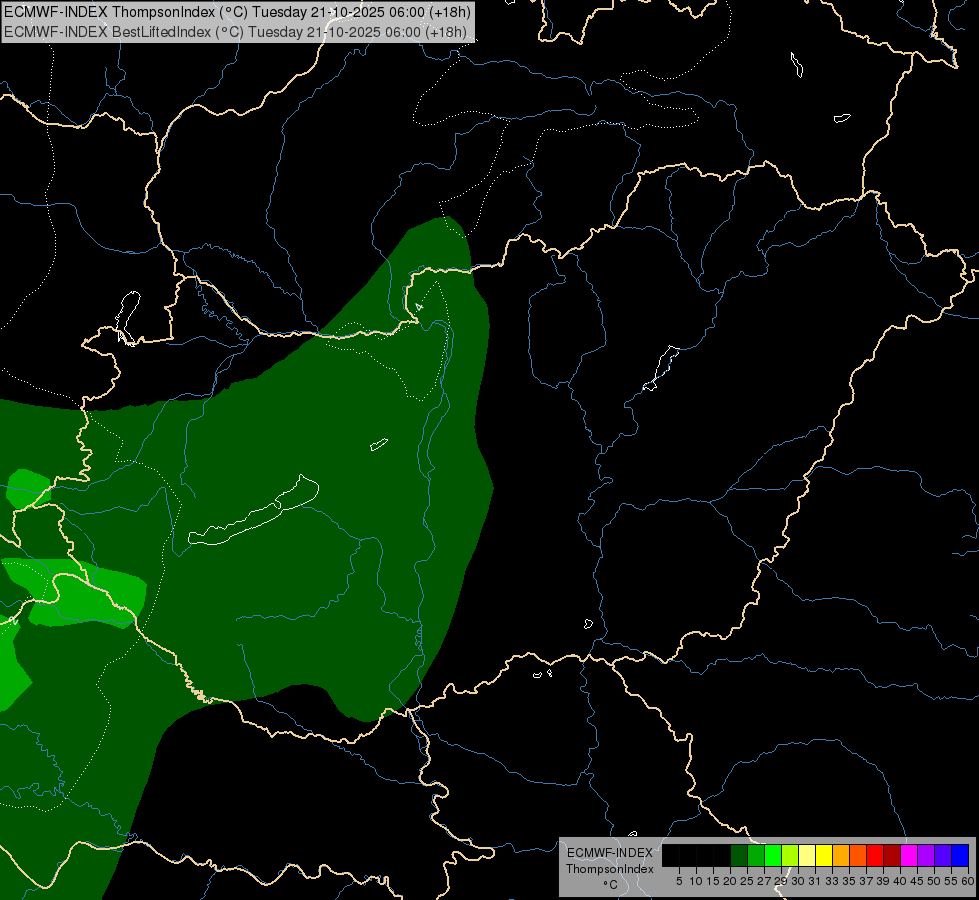Select the pure yellow 31-33 legend swatch
979x900 pixels.
(x=824, y=855)
